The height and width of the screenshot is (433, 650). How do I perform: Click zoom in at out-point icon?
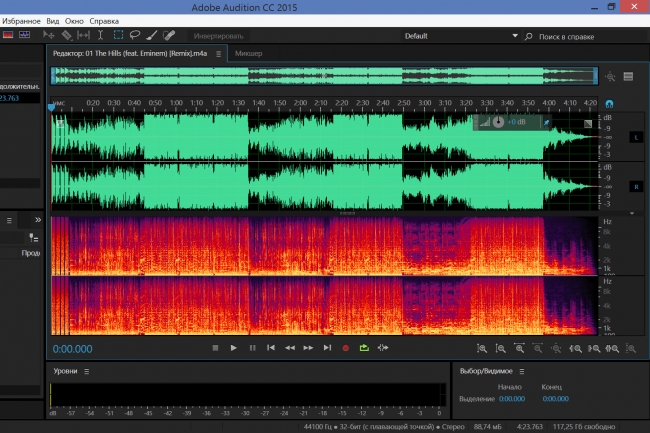(594, 348)
